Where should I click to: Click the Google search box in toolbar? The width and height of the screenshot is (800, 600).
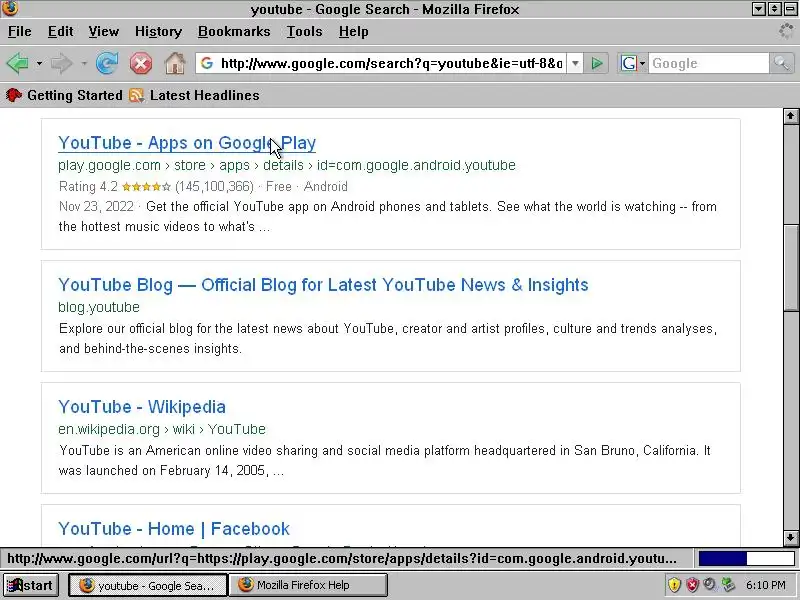click(x=709, y=63)
